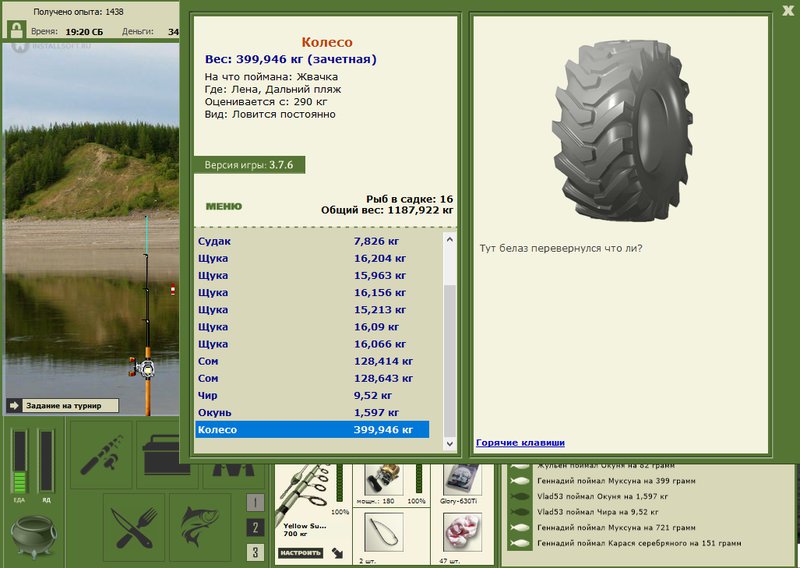This screenshot has height=568, width=800.
Task: Click the fishing reel on the rod
Action: (143, 367)
